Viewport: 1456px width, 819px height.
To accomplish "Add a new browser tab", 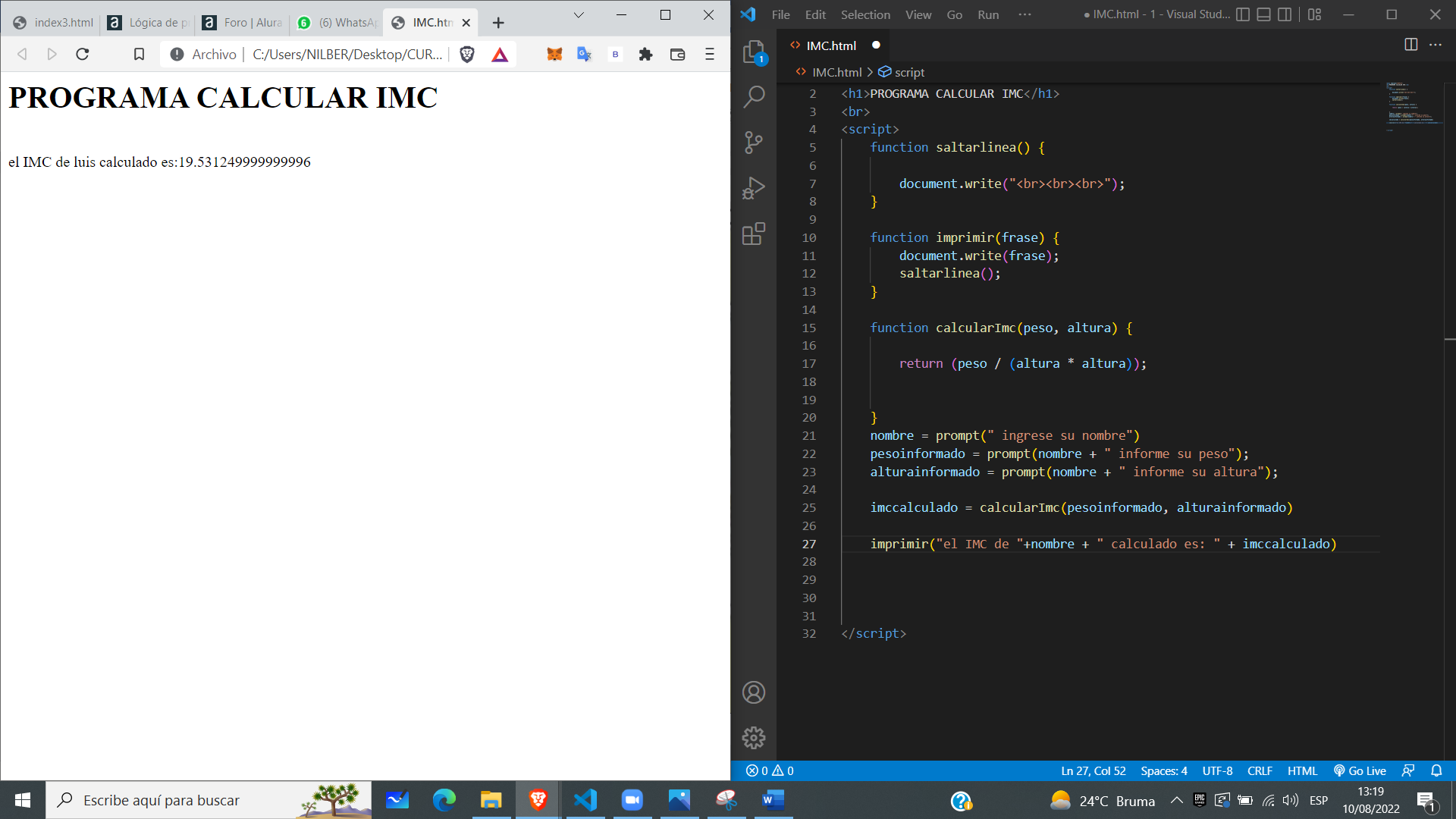I will pyautogui.click(x=498, y=23).
